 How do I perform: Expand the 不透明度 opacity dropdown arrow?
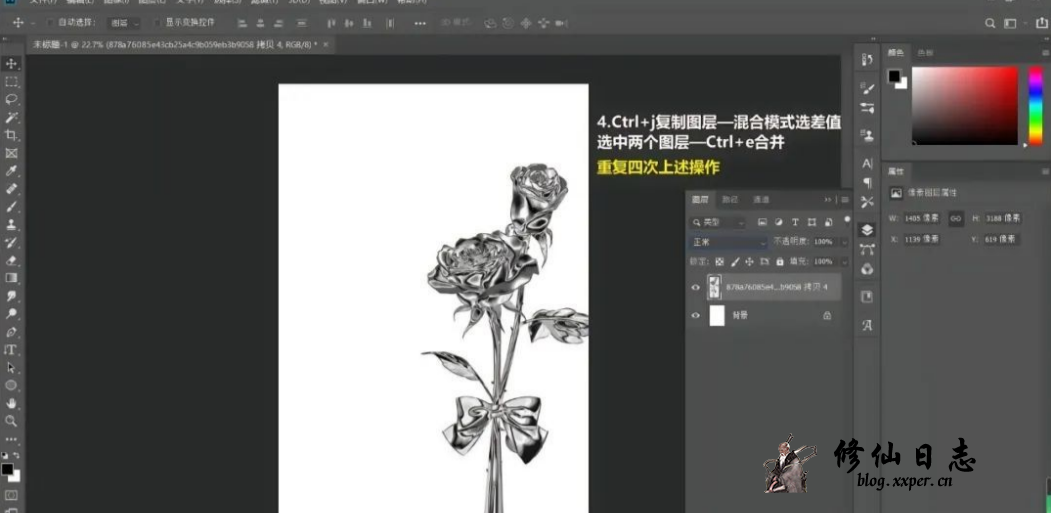[x=843, y=242]
